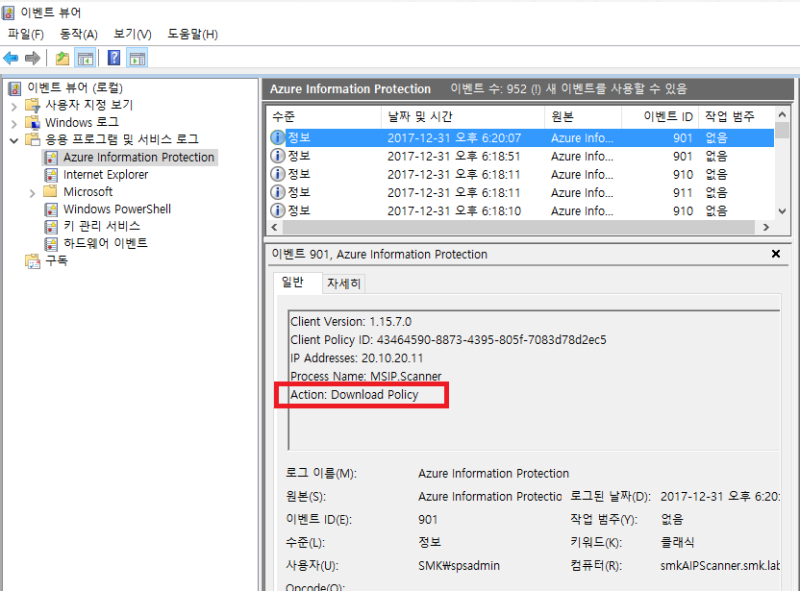Select the event 910 row at 6:18:11
Viewport: 800px width, 591px height.
[x=450, y=174]
